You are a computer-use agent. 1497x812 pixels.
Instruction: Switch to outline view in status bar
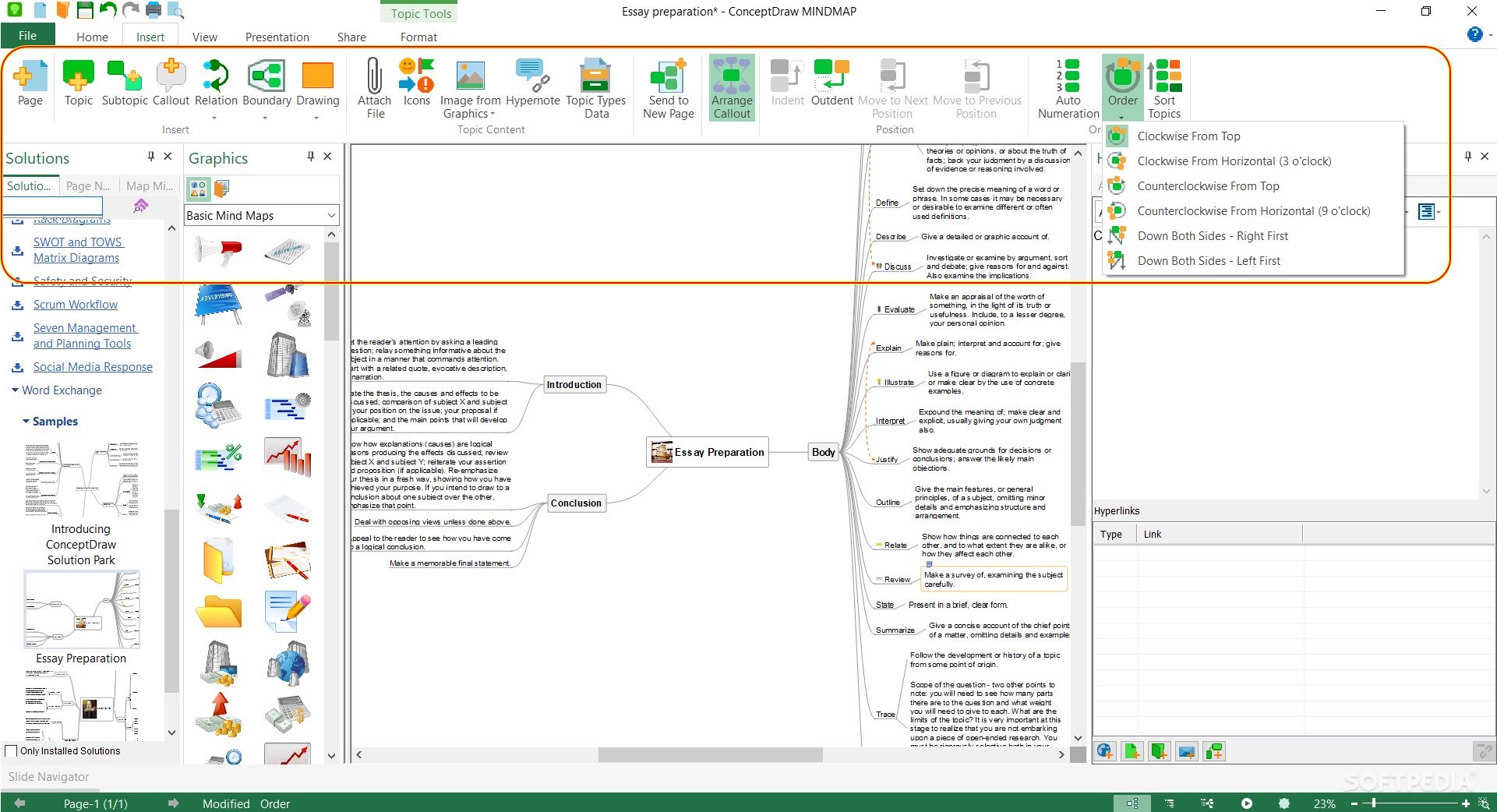coord(1169,803)
